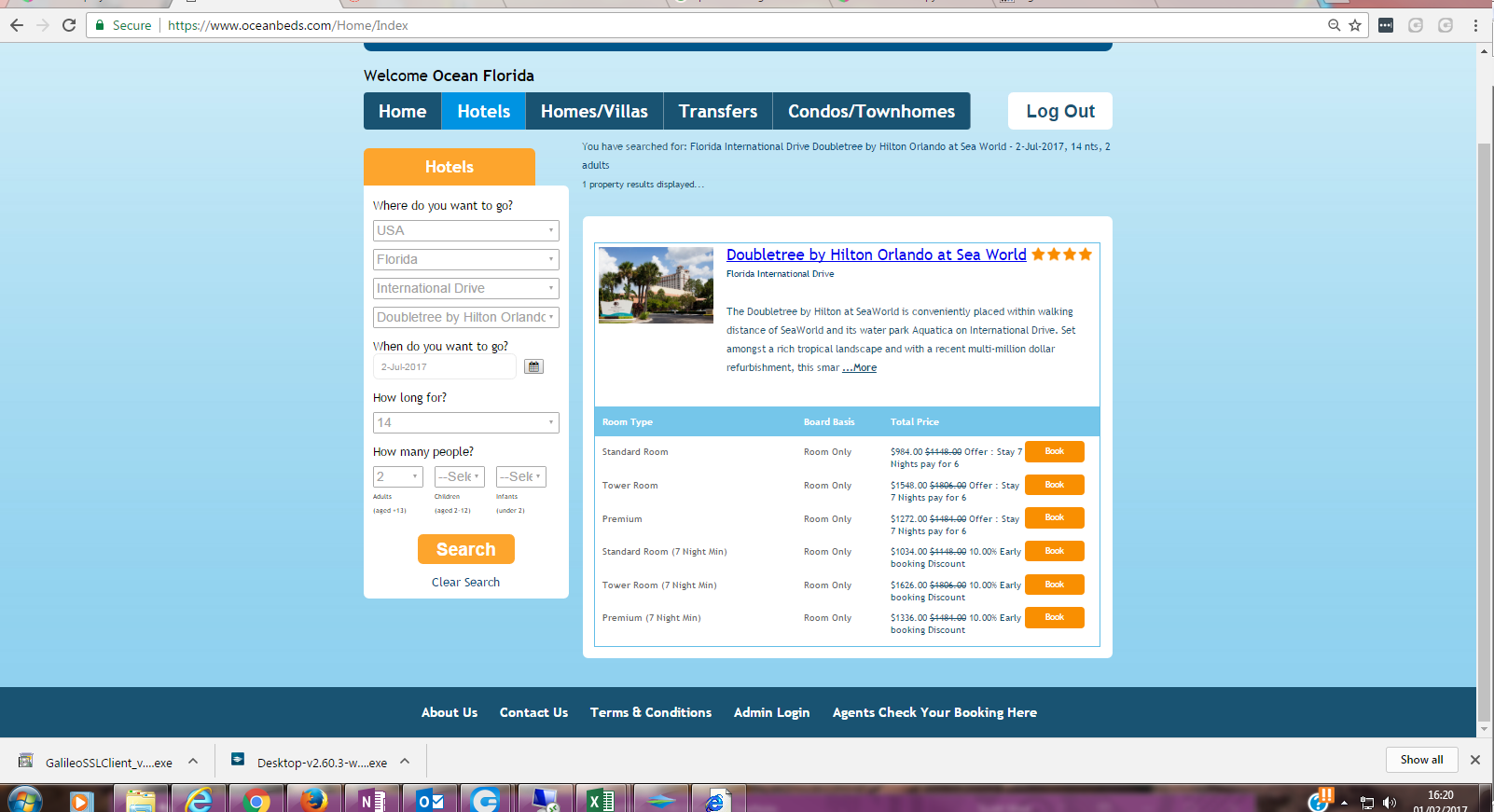Image resolution: width=1494 pixels, height=812 pixels.
Task: Open Doubletree by Hilton Orlando hotel link
Action: point(877,255)
